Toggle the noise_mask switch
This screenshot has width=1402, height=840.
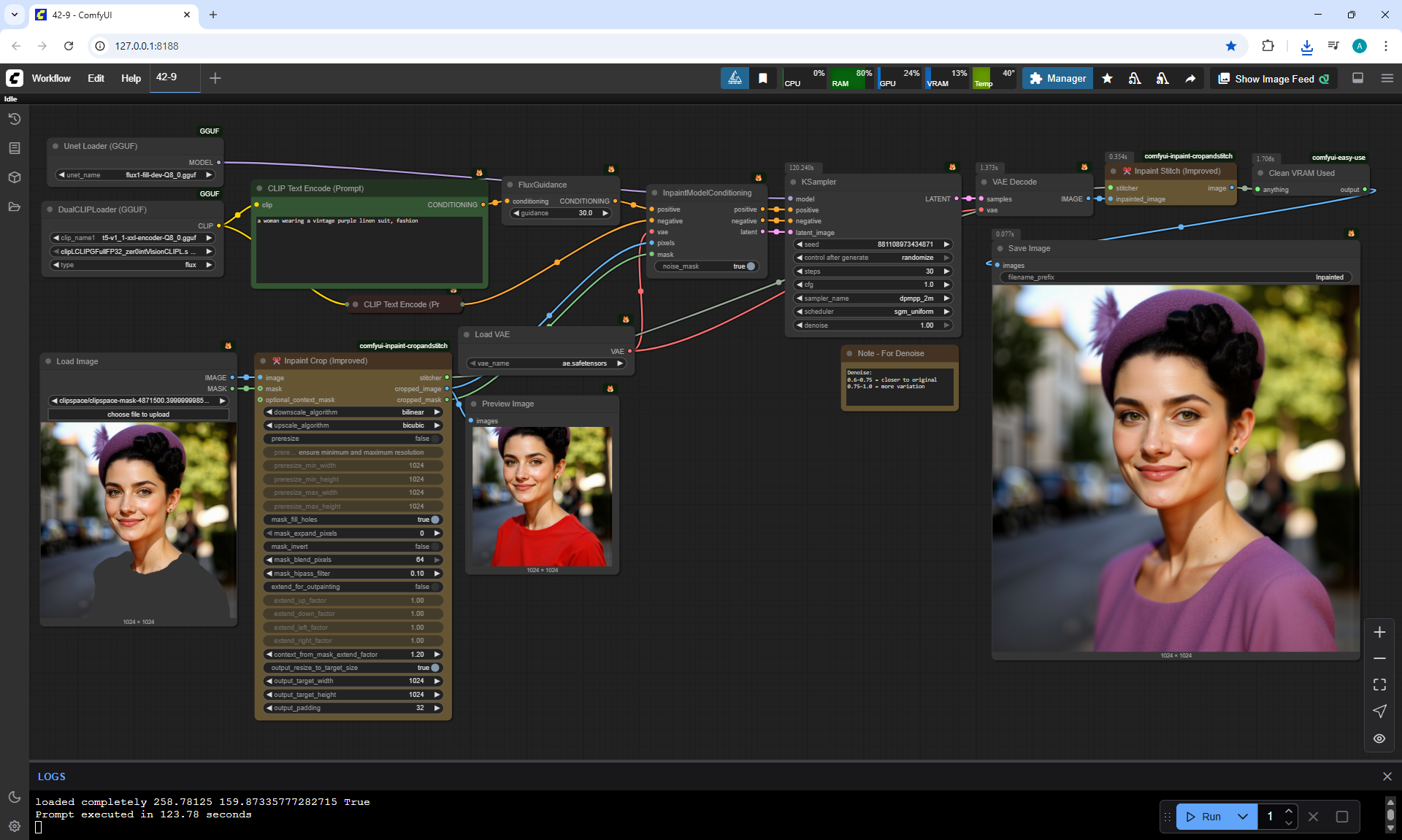point(750,266)
